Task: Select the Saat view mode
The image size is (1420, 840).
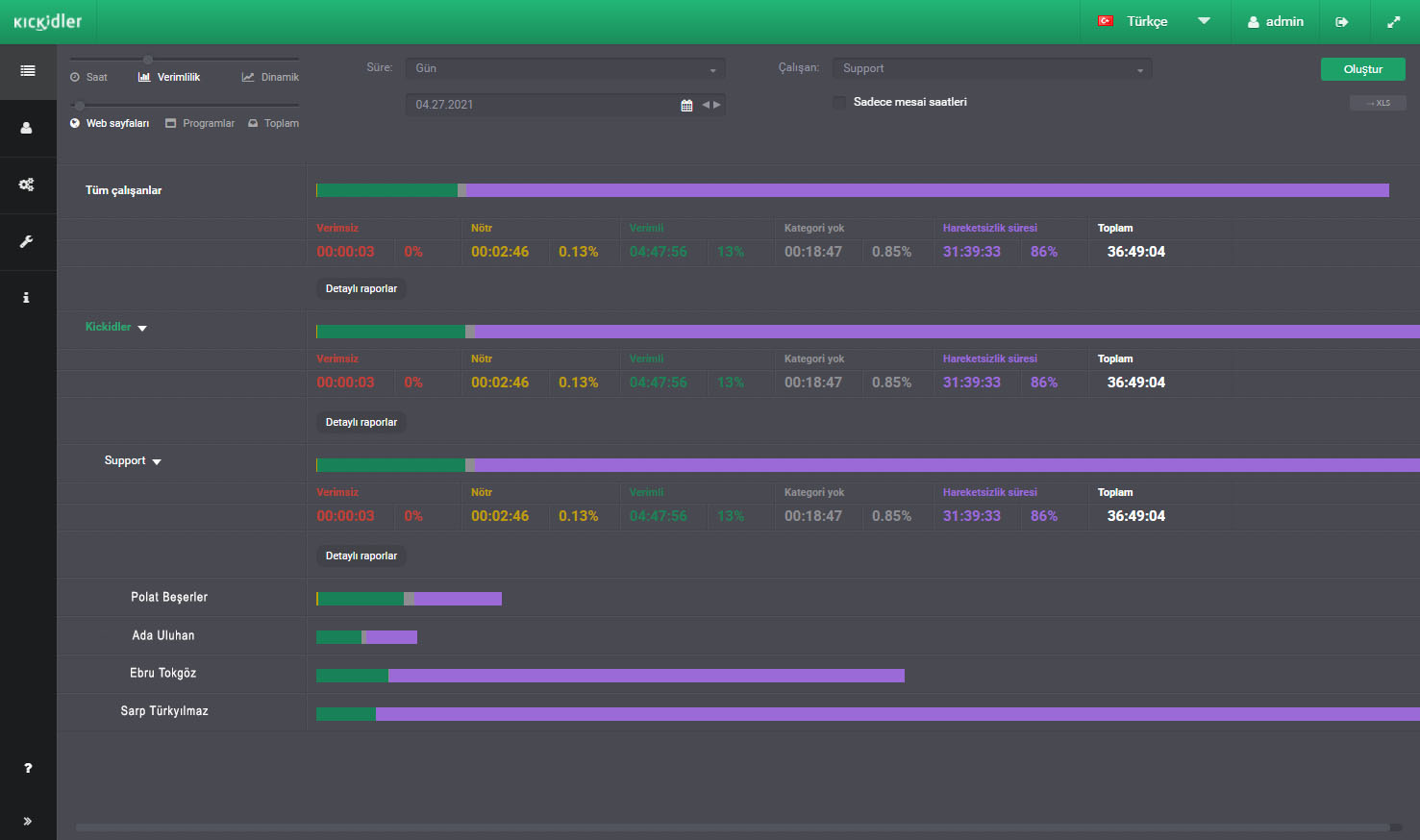Action: coord(88,77)
